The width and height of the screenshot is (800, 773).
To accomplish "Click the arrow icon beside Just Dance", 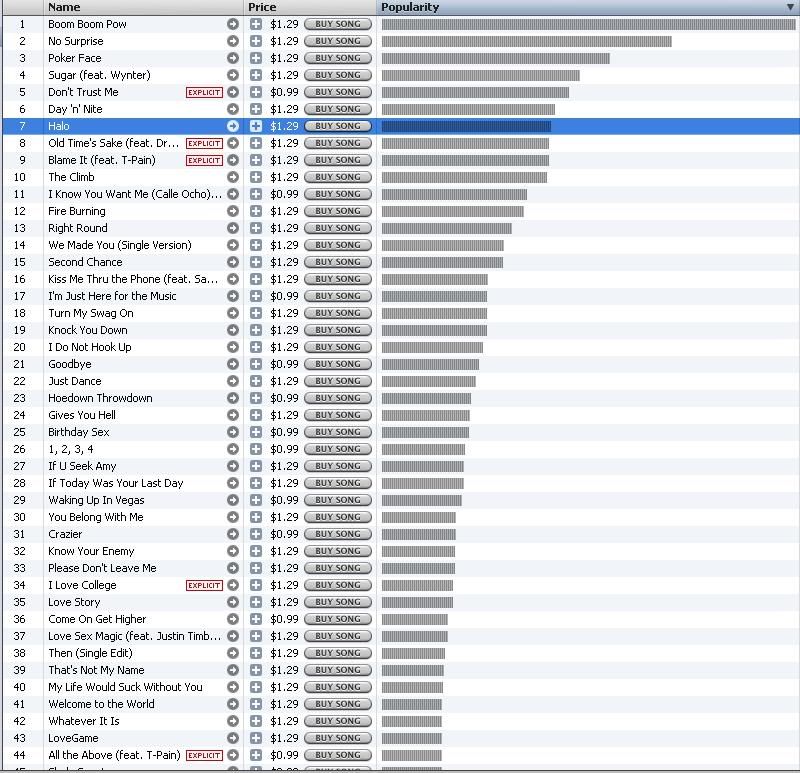I will pyautogui.click(x=233, y=381).
